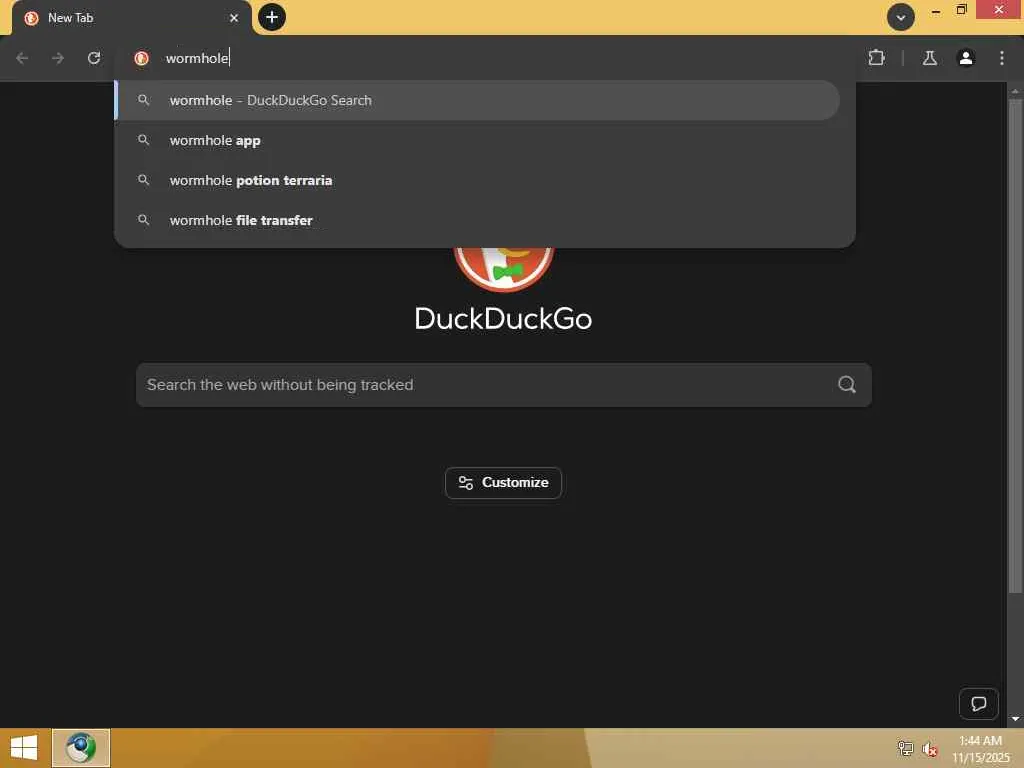Click the muted volume icon in the tray
The height and width of the screenshot is (768, 1024).
(x=930, y=748)
